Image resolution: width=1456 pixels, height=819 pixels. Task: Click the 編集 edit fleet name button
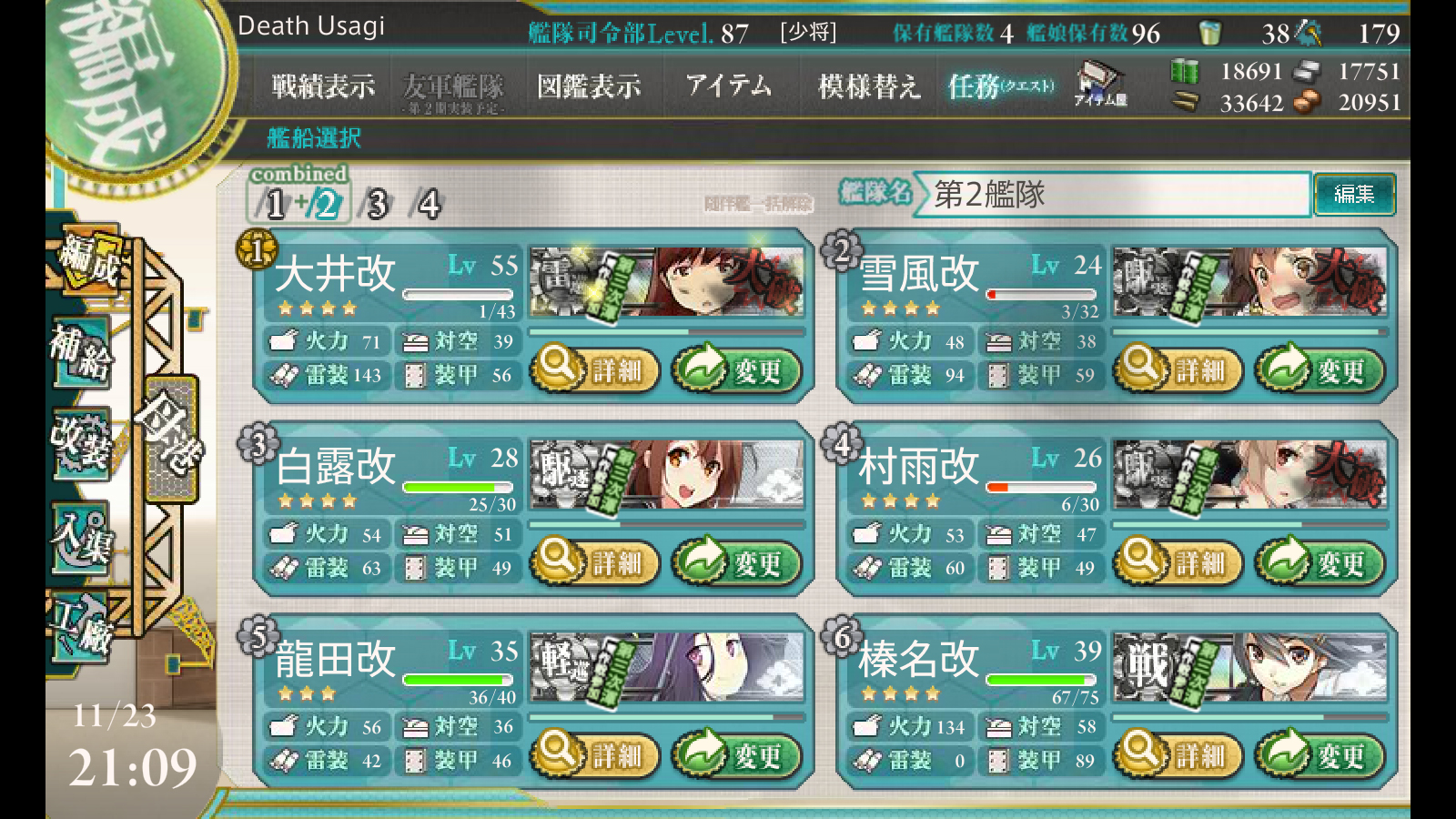[x=1354, y=194]
